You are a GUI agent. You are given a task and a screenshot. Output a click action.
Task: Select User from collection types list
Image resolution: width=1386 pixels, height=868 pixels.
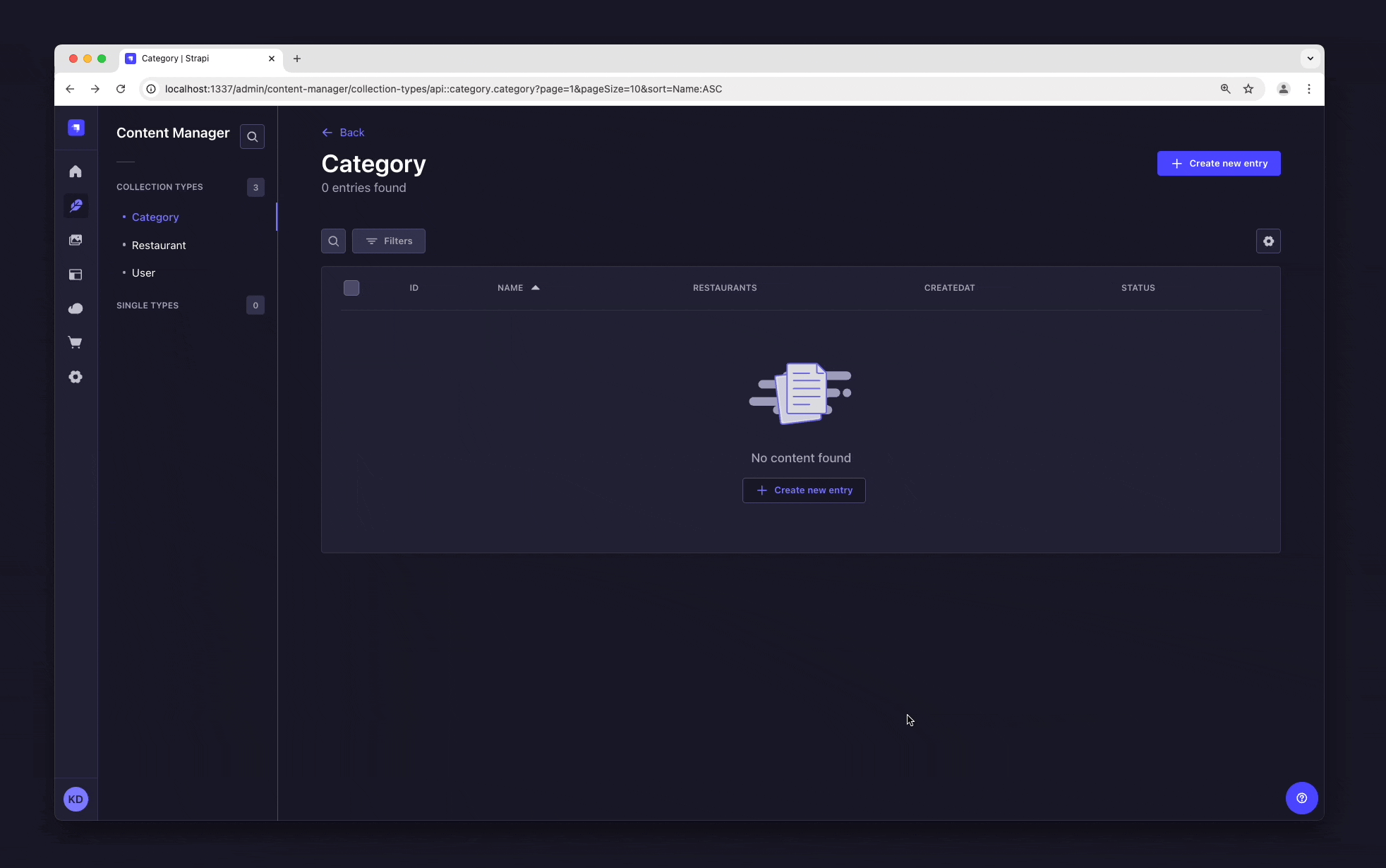coord(143,272)
